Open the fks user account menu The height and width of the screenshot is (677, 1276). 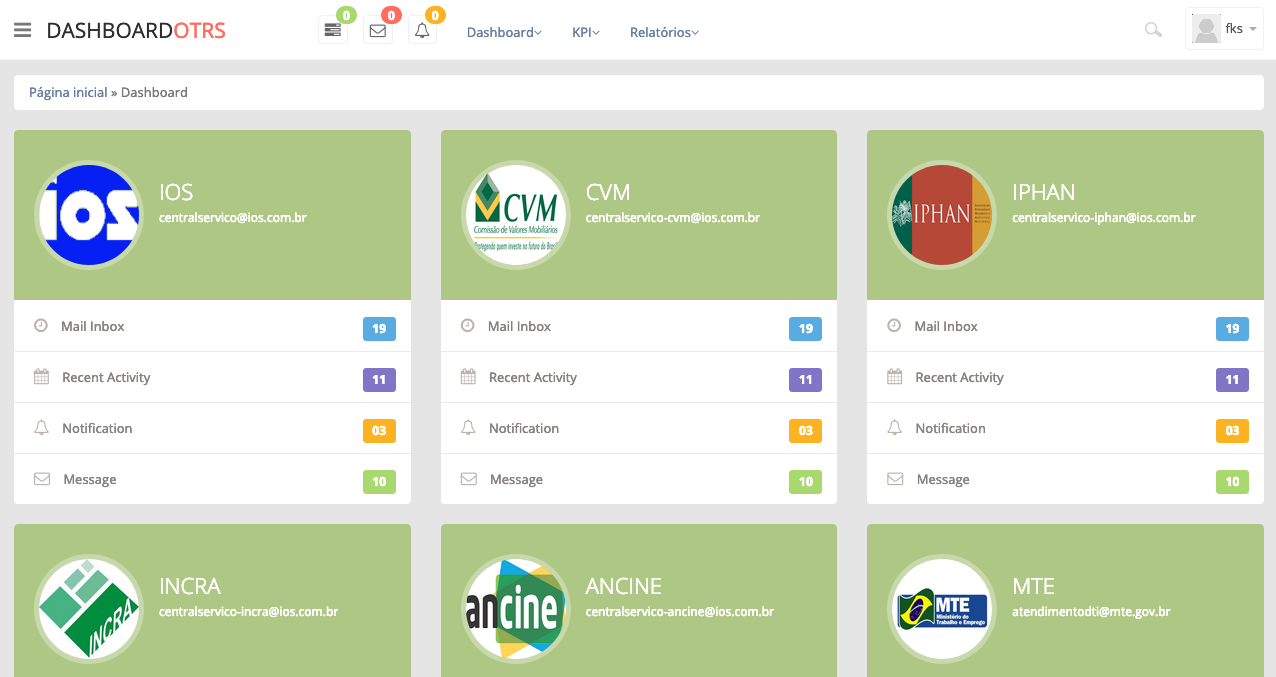1225,29
